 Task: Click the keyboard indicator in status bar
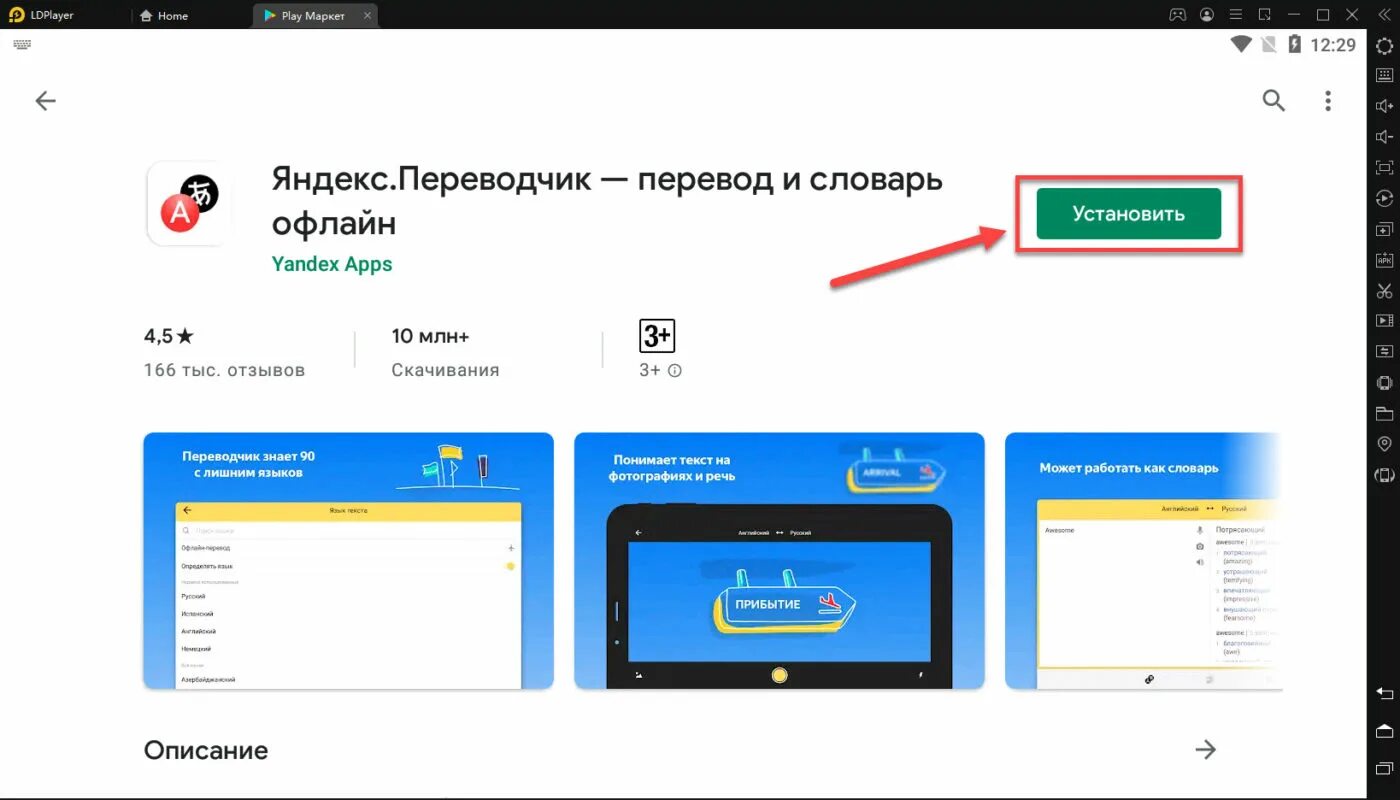point(23,44)
